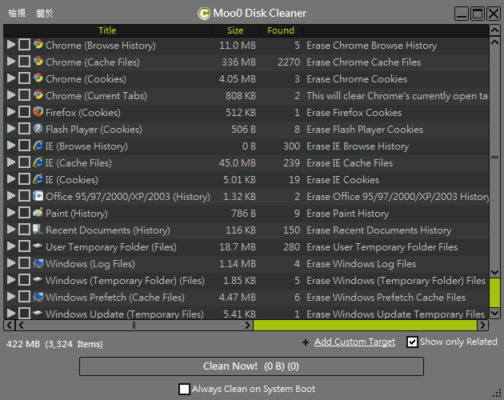Screen dimensions: 504x400
Task: Maximize the Moo0 Disk Cleaner window
Action: (x=477, y=14)
